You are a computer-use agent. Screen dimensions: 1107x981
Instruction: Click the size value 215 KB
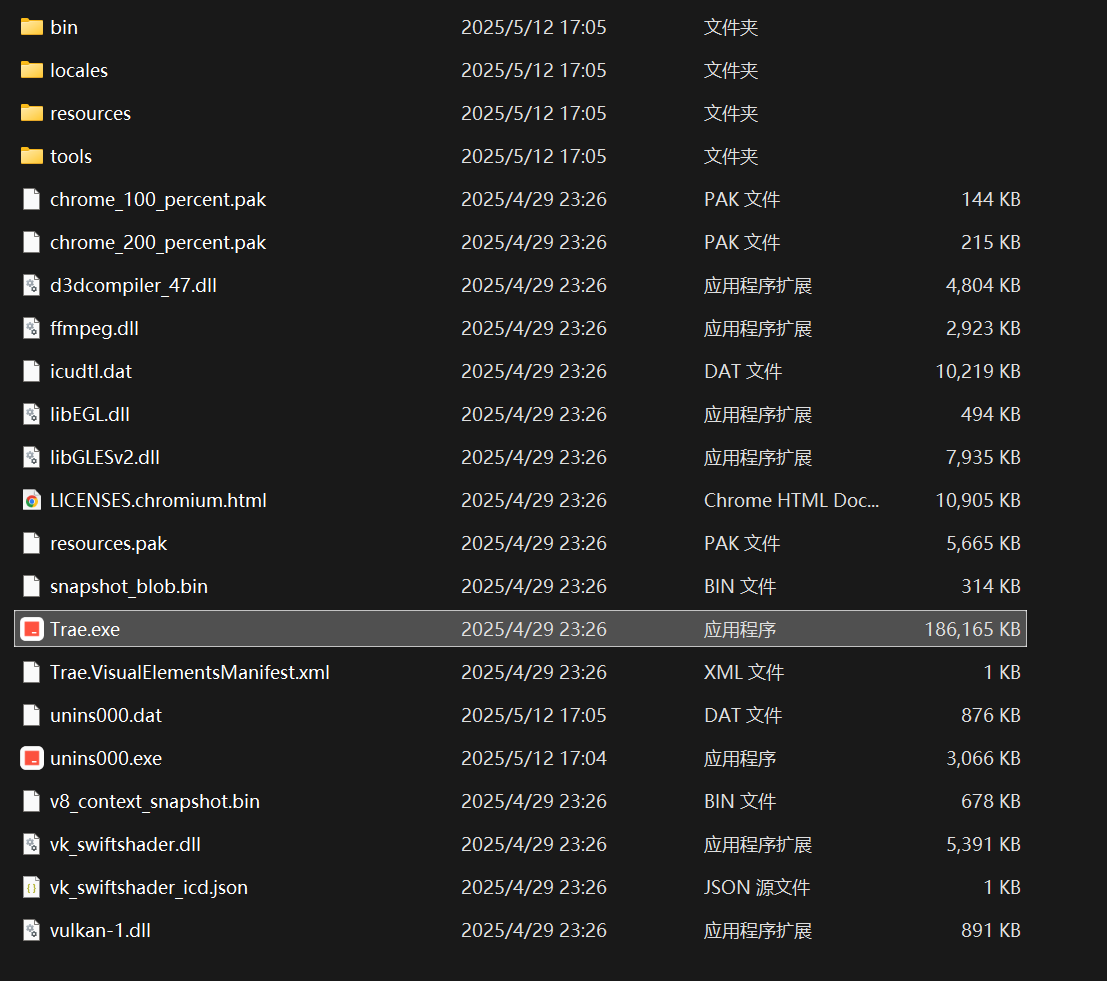click(x=991, y=242)
